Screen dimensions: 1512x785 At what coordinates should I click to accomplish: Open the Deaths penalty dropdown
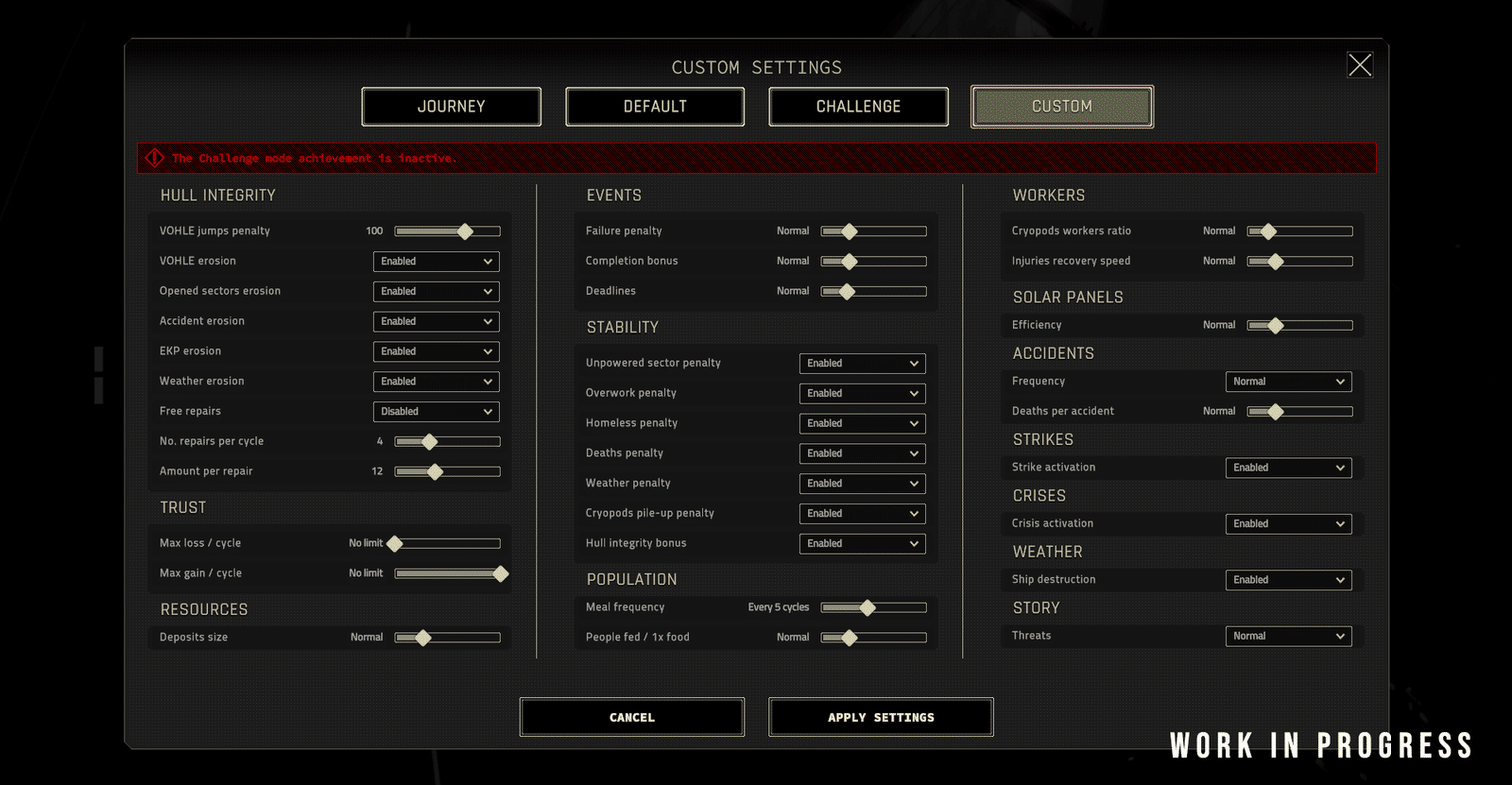pyautogui.click(x=863, y=453)
